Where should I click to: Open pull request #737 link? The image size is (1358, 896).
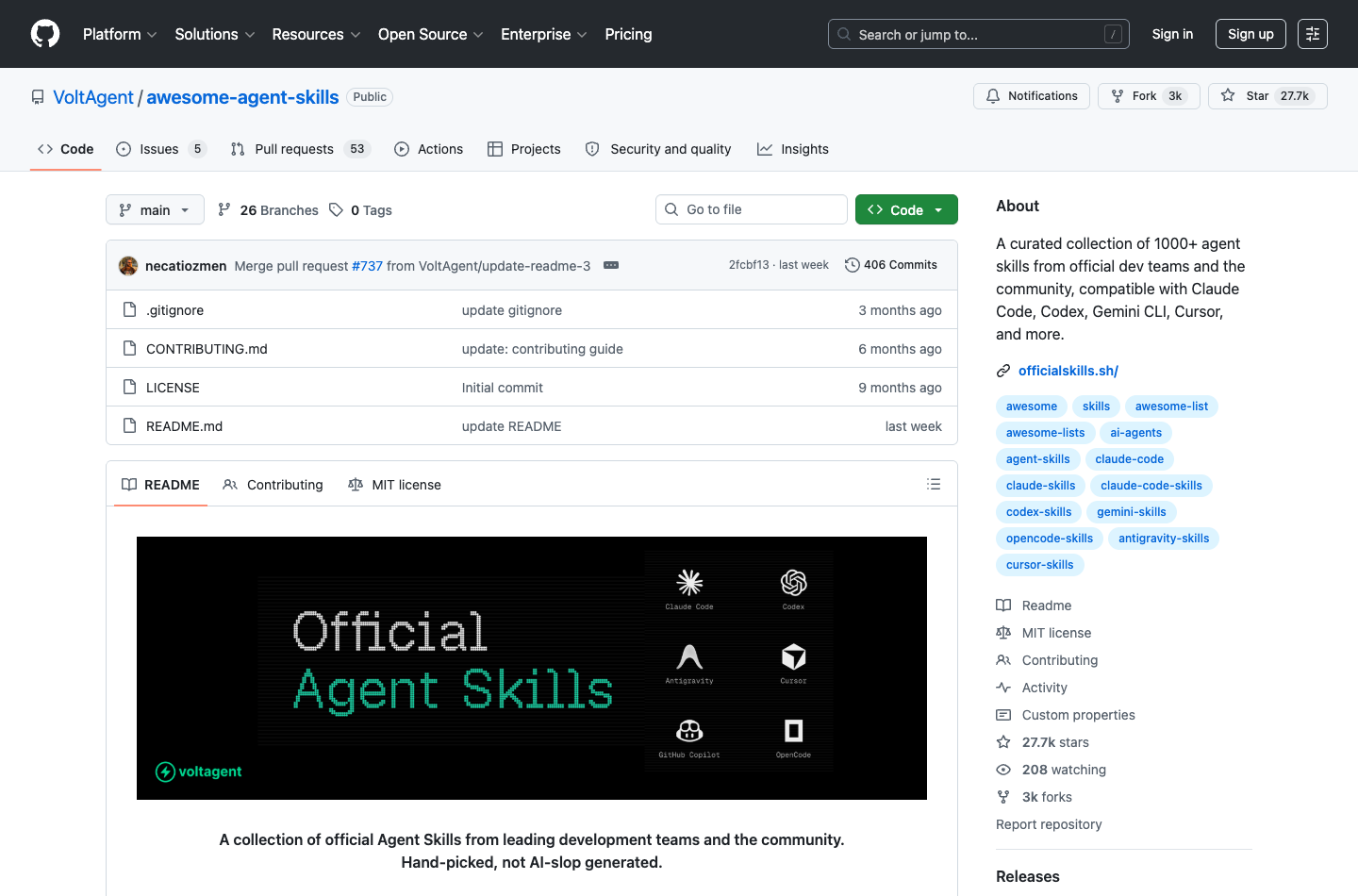368,266
